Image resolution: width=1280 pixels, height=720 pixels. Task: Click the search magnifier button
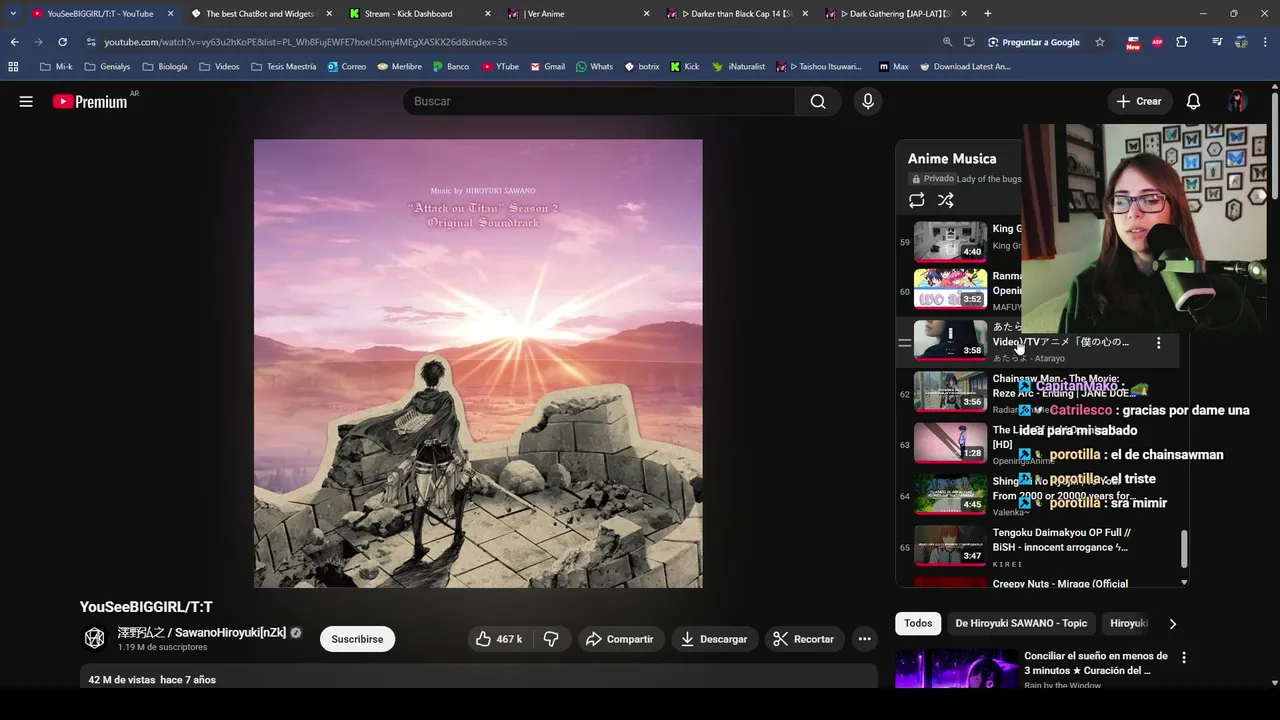pos(818,101)
